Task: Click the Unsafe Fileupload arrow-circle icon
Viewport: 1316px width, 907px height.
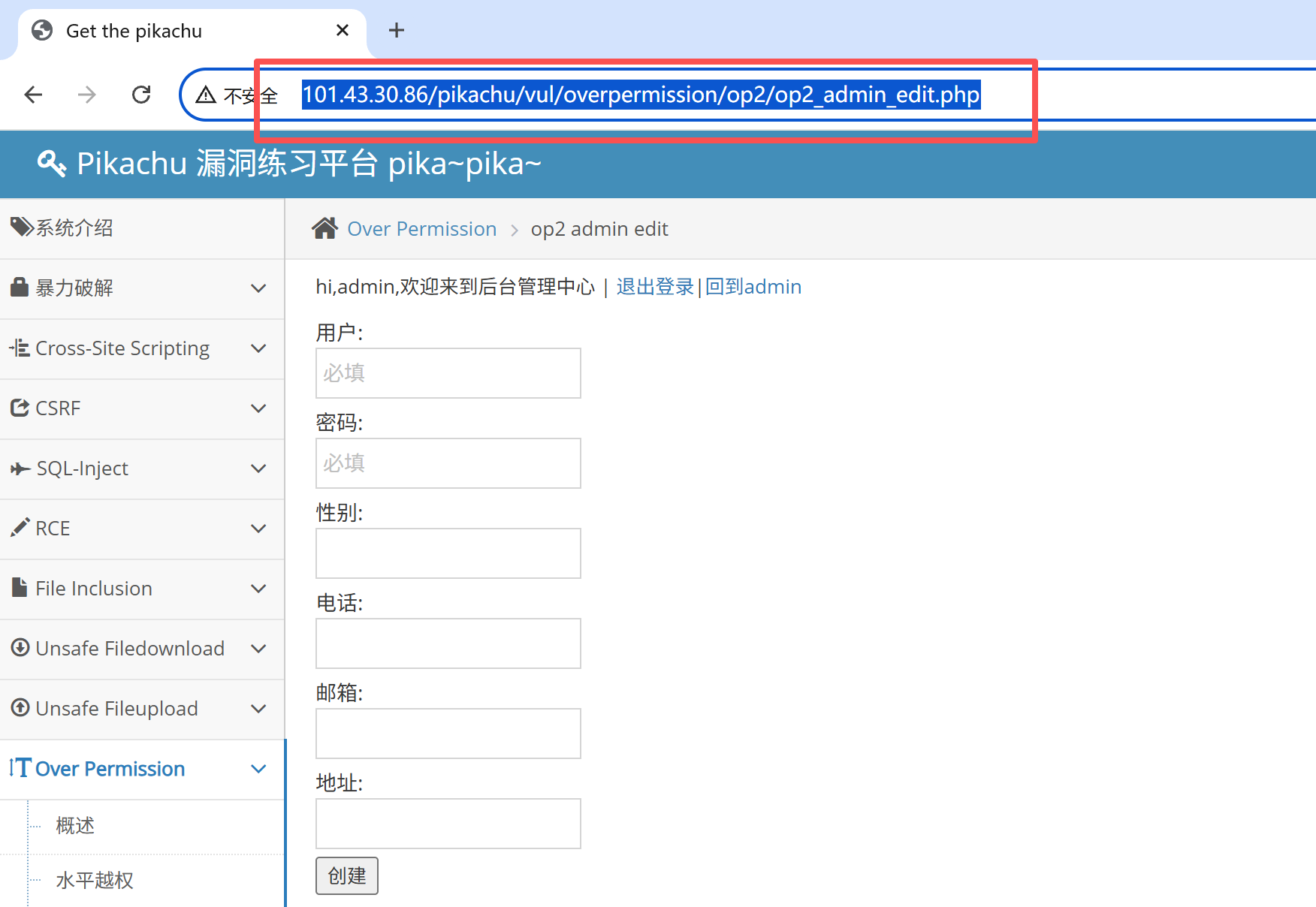Action: pos(20,707)
